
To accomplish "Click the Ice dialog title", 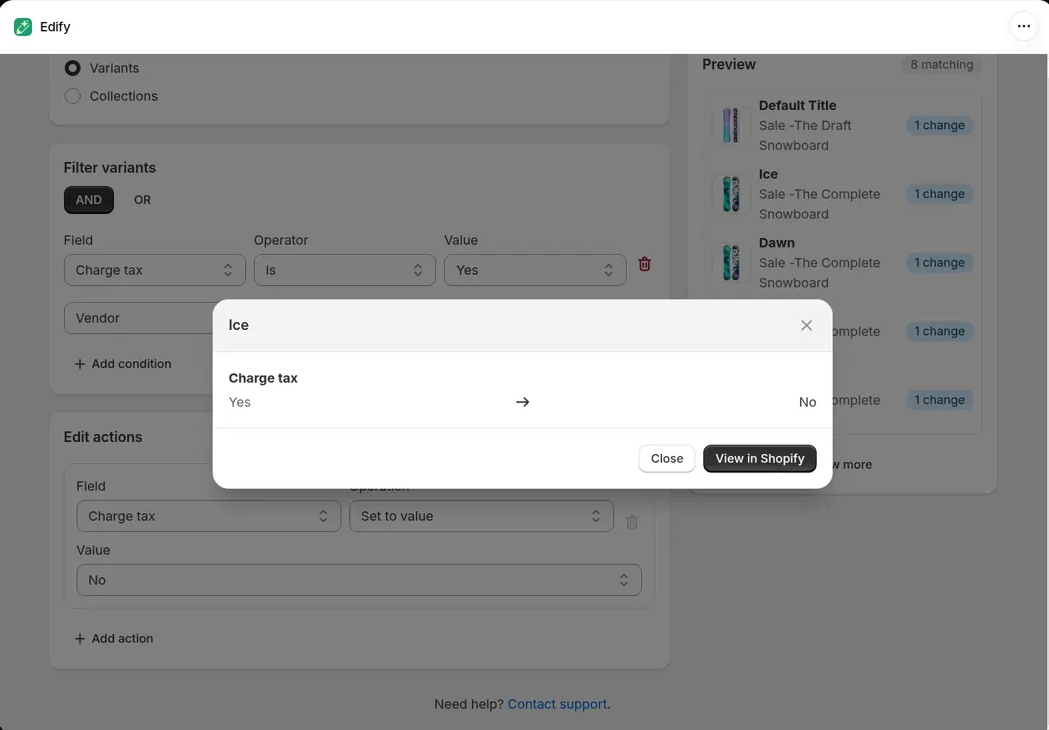I will 238,325.
